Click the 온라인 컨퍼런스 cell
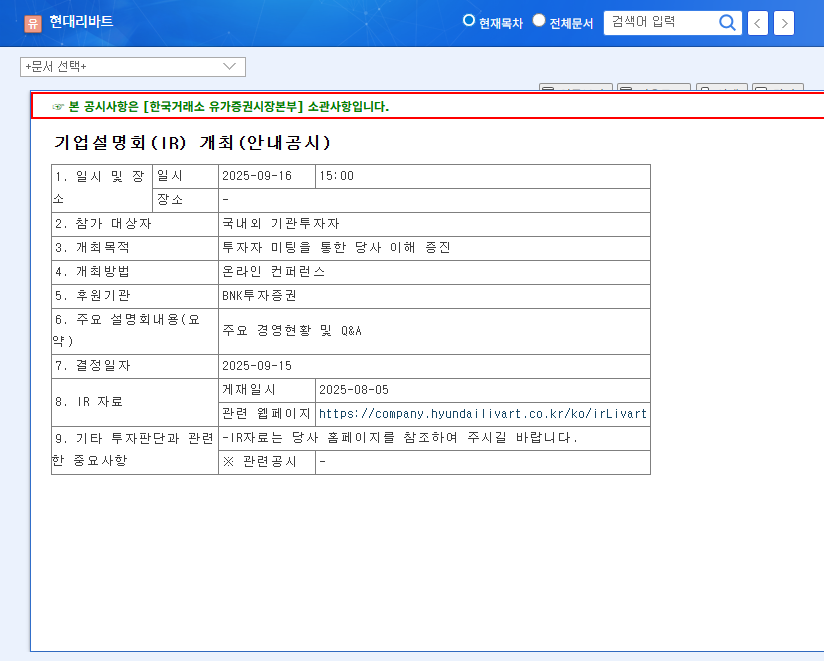This screenshot has width=824, height=661. pos(434,272)
